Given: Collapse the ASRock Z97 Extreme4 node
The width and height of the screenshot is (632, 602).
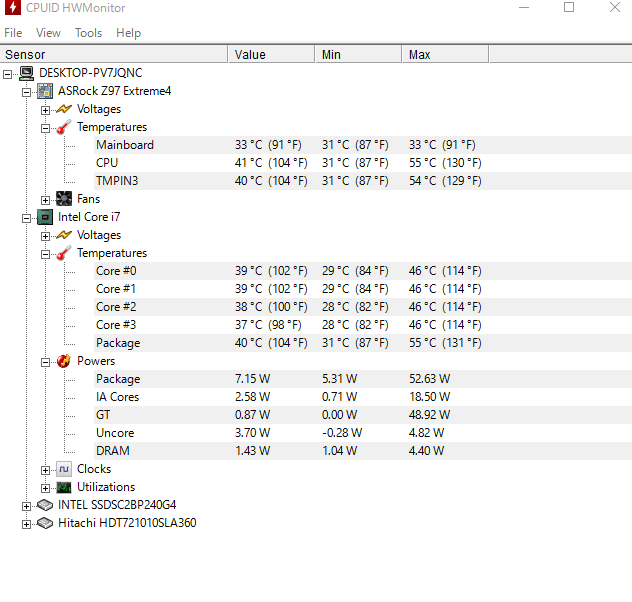Looking at the screenshot, I should coord(26,92).
